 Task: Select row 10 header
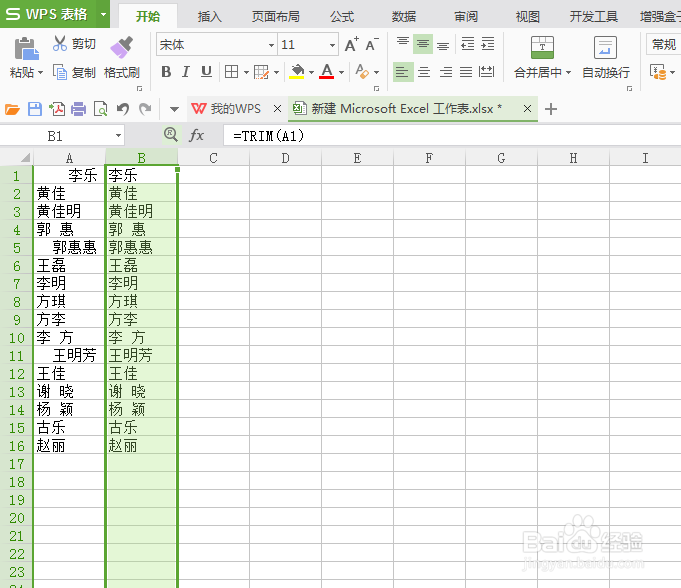pyautogui.click(x=17, y=337)
